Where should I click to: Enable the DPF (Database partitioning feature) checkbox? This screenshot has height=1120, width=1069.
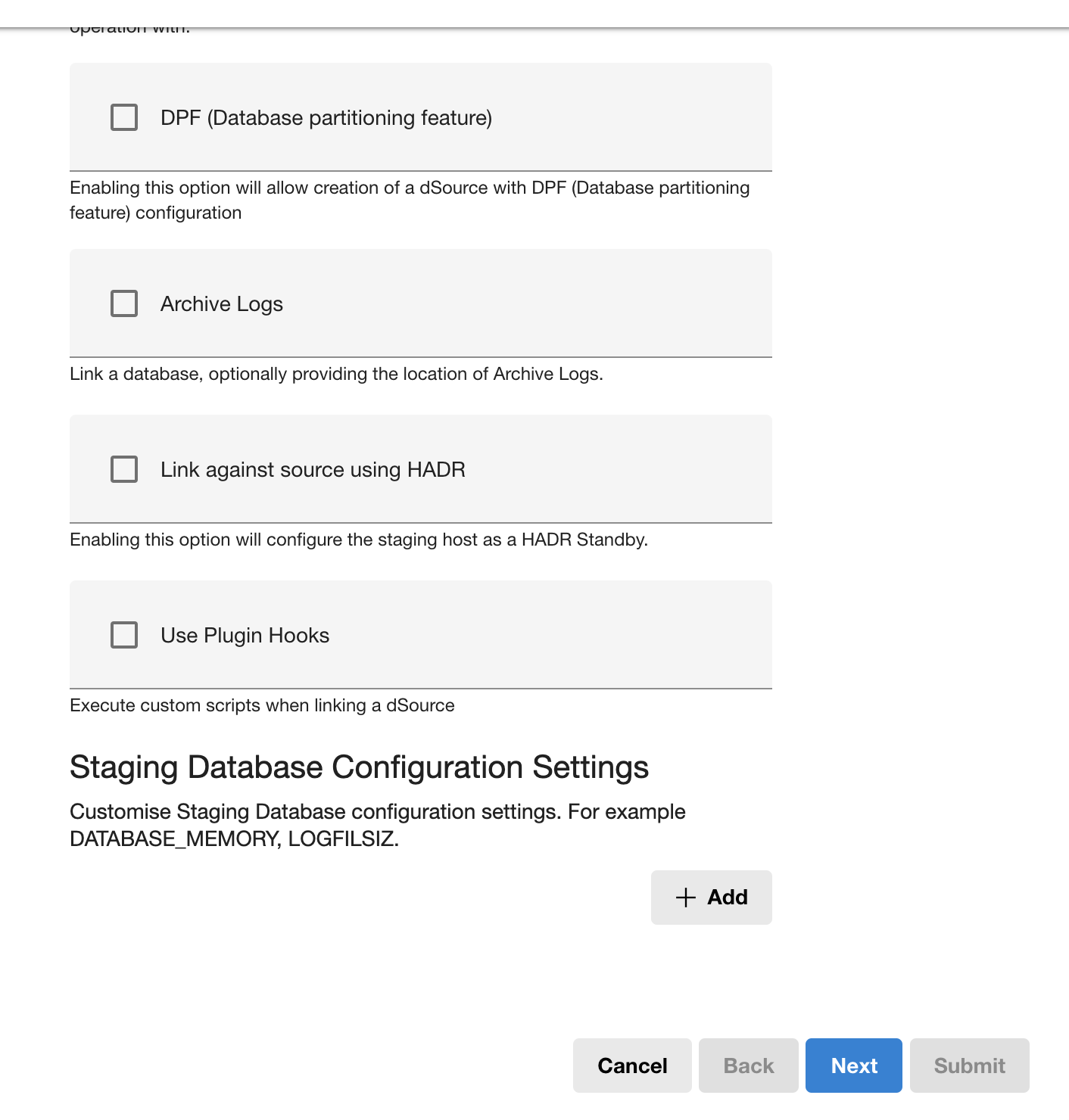coord(124,117)
